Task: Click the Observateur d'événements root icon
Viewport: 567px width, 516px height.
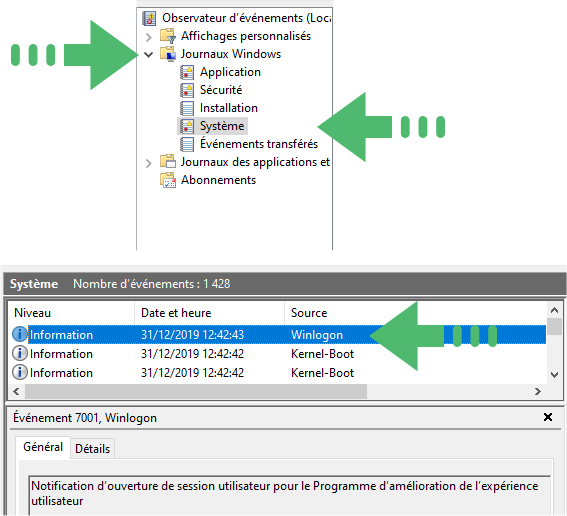Action: (x=149, y=18)
